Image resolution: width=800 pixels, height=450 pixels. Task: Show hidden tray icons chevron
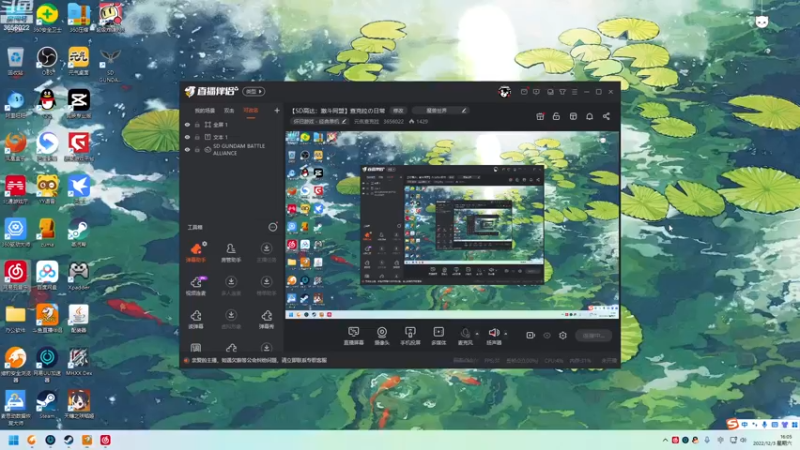(x=665, y=440)
